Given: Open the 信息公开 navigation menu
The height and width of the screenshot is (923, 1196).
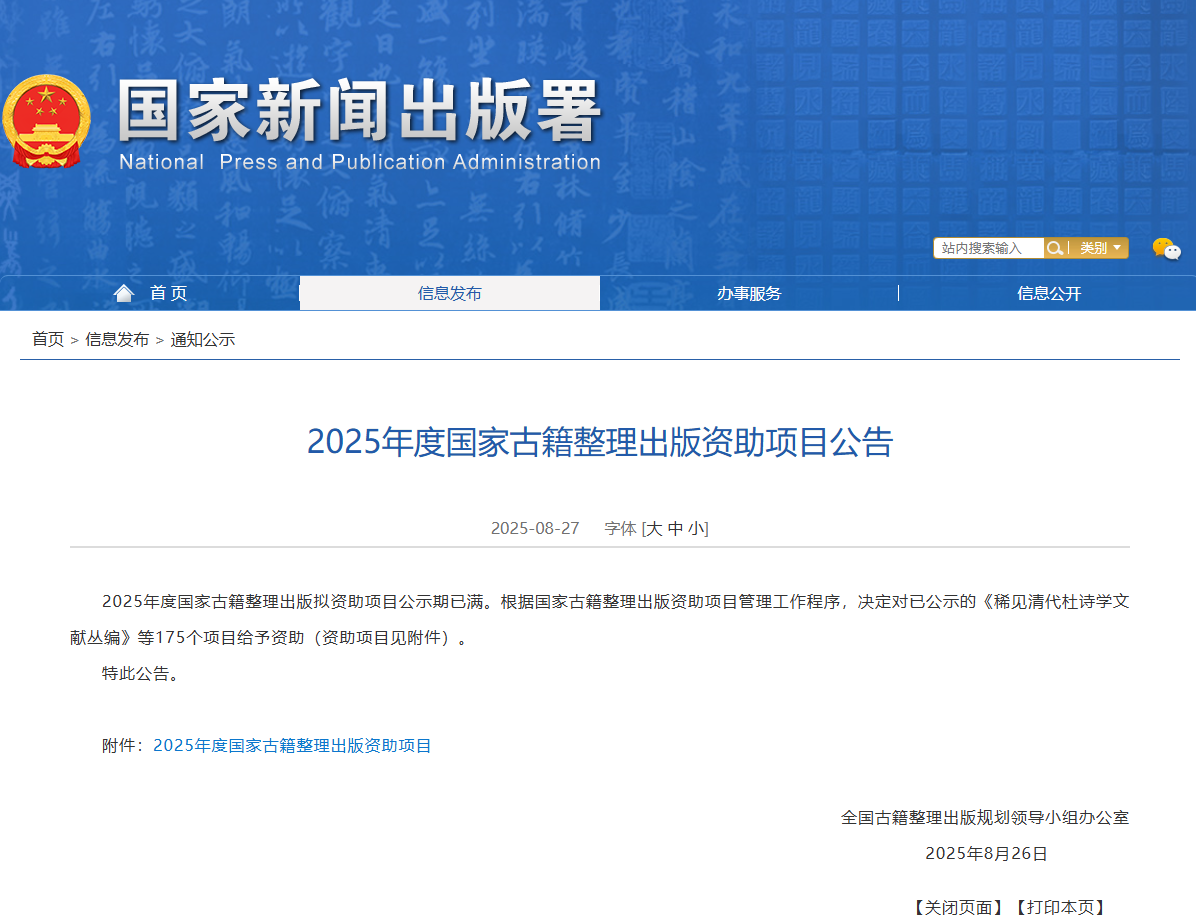Looking at the screenshot, I should click(x=1049, y=293).
